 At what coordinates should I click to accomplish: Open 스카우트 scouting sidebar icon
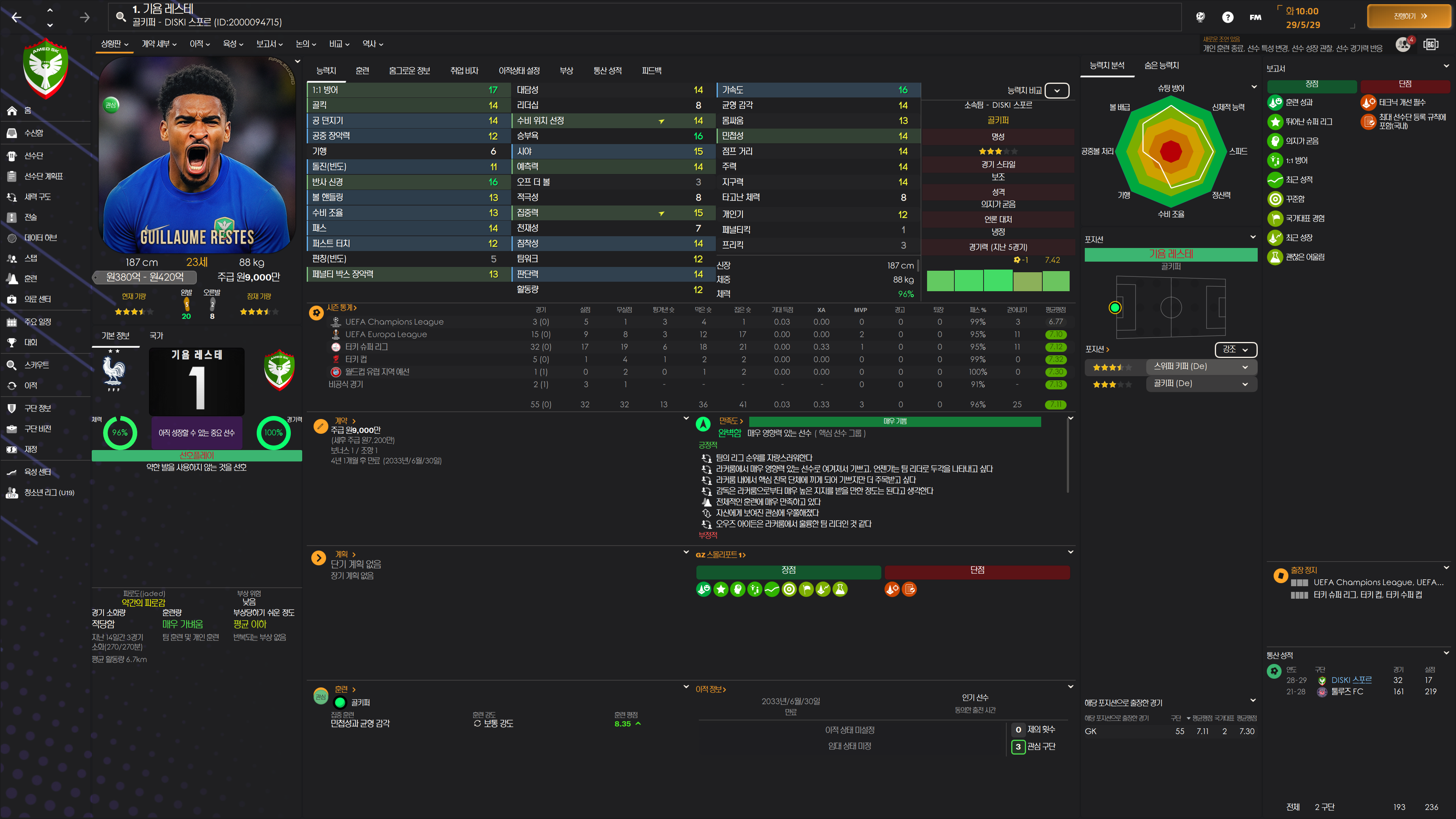tap(12, 365)
